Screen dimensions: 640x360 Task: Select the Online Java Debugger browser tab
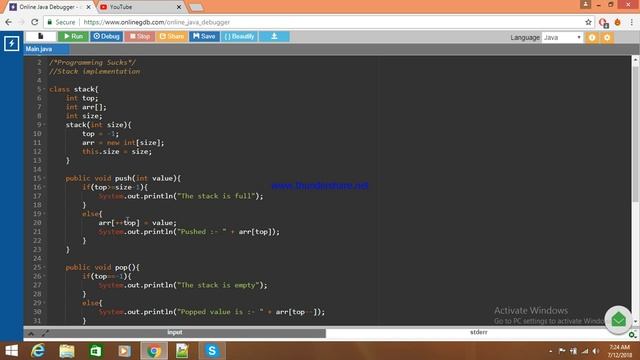point(50,7)
